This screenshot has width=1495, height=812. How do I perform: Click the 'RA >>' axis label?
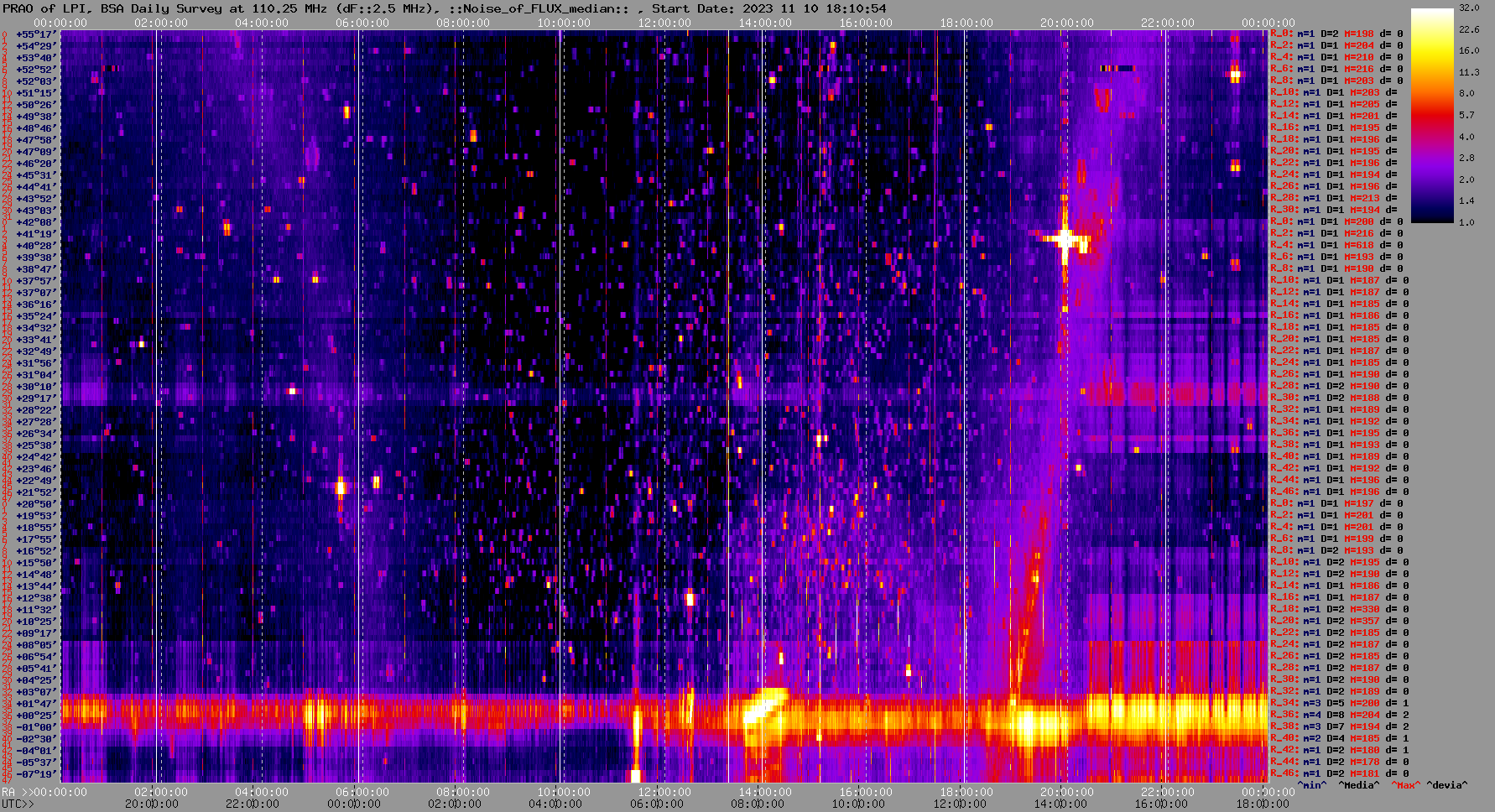pos(17,792)
